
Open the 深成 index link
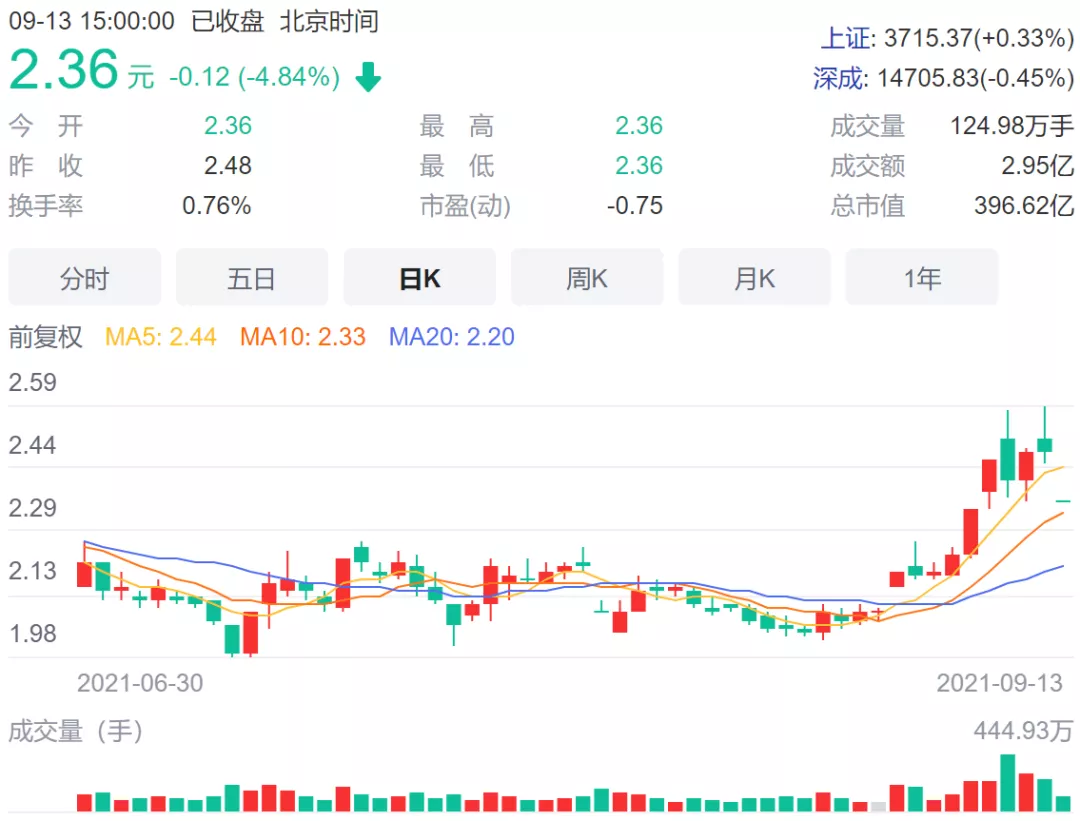coord(838,79)
